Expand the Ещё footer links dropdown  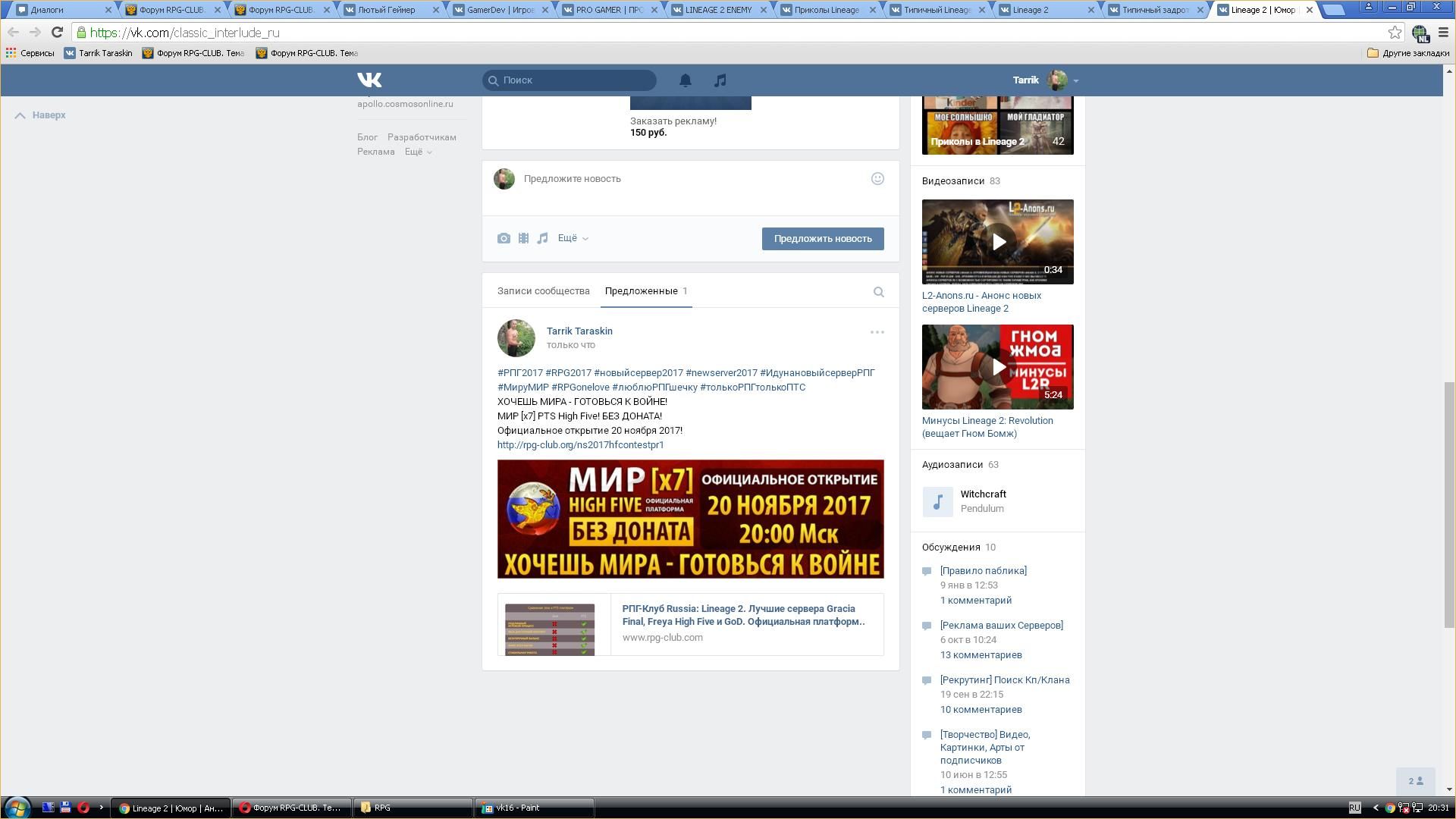pos(419,152)
